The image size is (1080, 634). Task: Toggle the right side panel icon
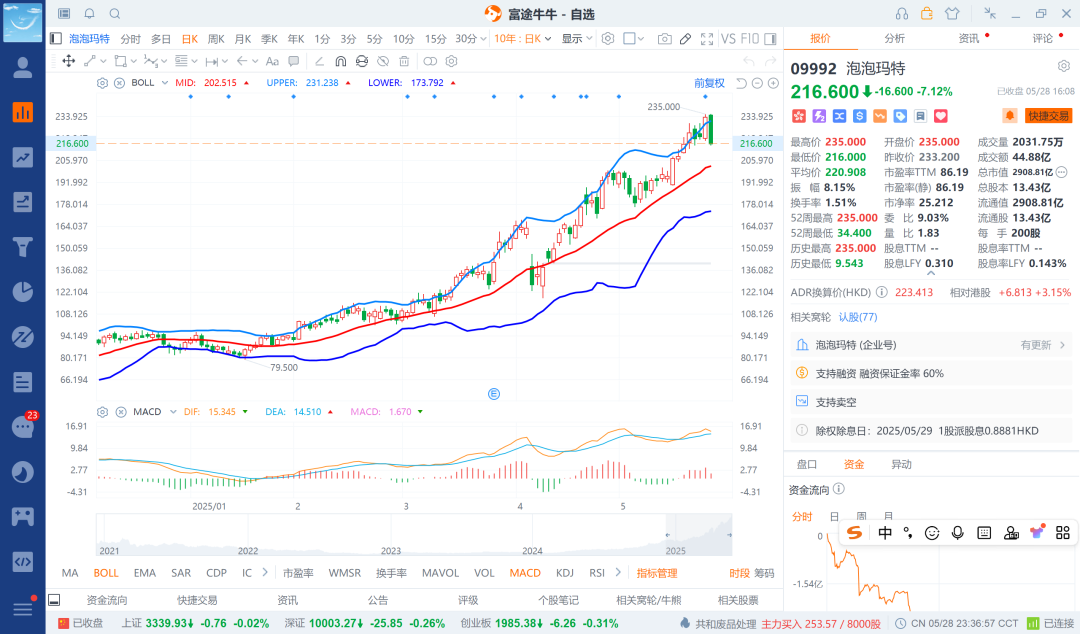pyautogui.click(x=771, y=39)
